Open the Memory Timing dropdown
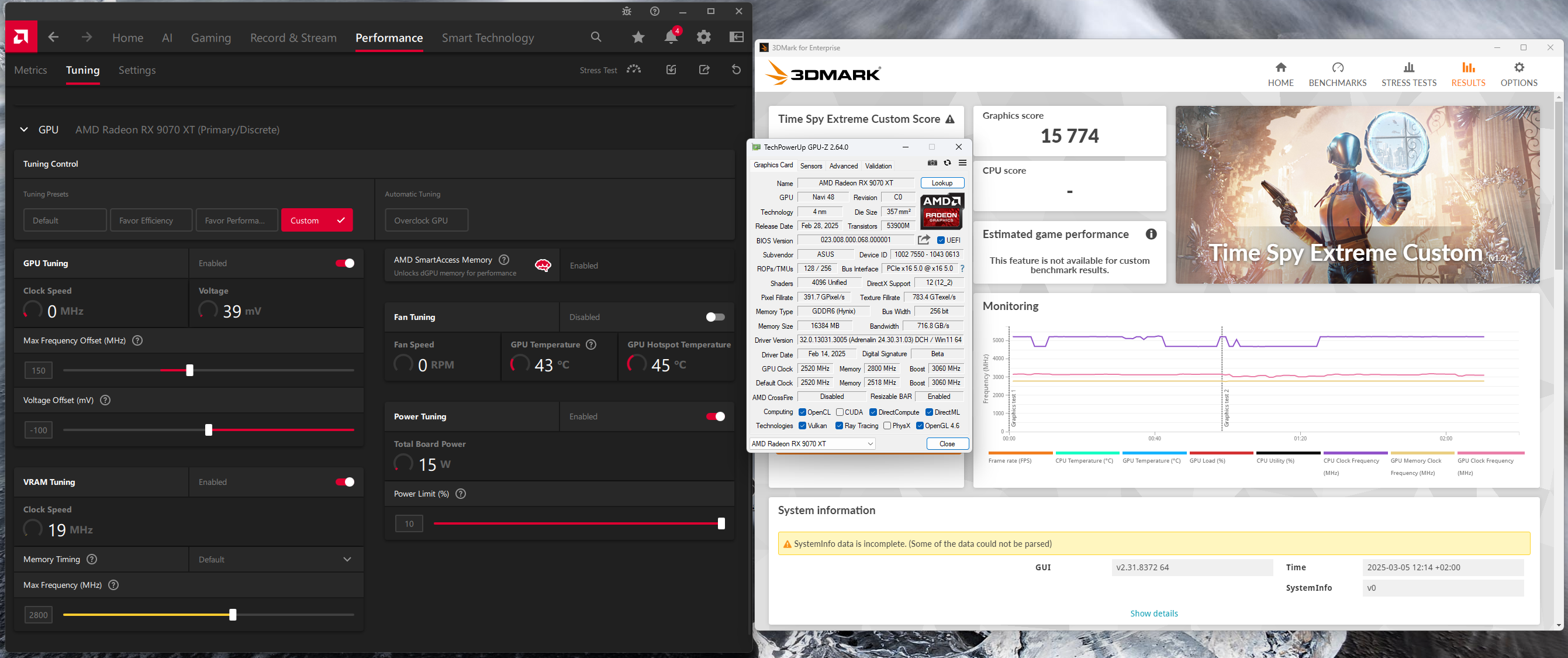 277,559
